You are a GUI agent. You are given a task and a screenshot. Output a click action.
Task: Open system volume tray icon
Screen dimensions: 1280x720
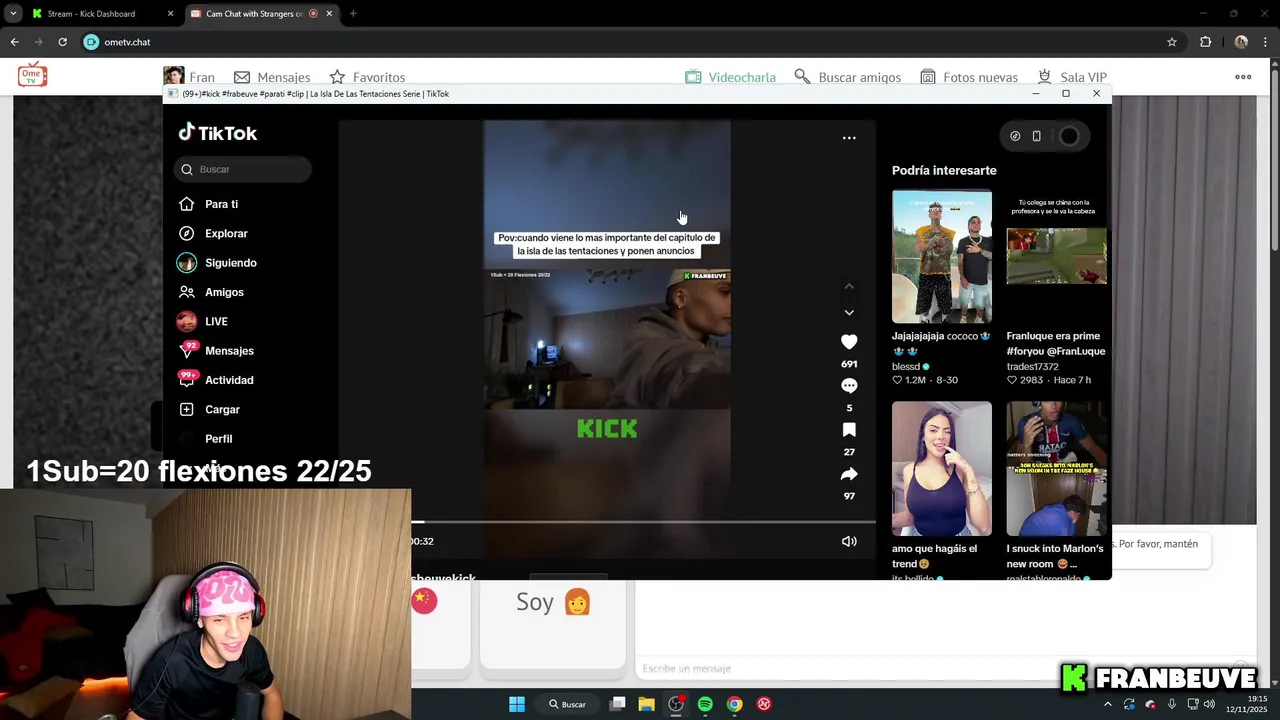point(1210,704)
